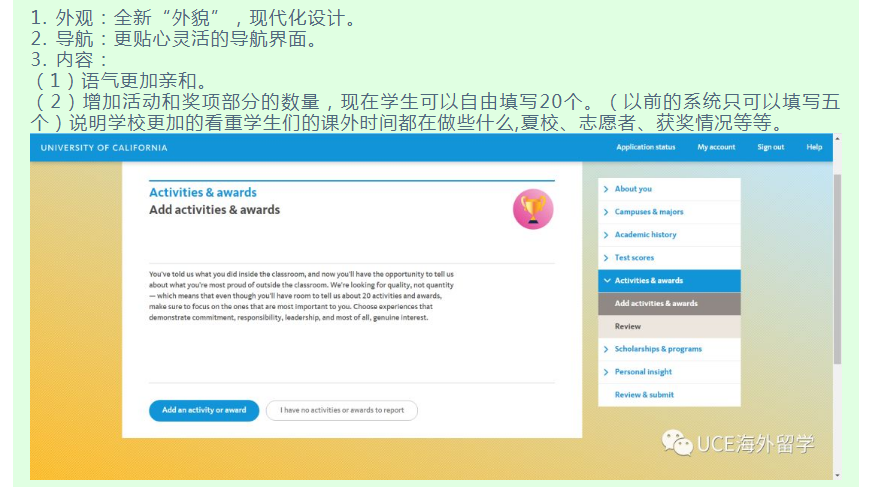The width and height of the screenshot is (871, 487).
Task: Open Help in the top navigation
Action: (814, 147)
